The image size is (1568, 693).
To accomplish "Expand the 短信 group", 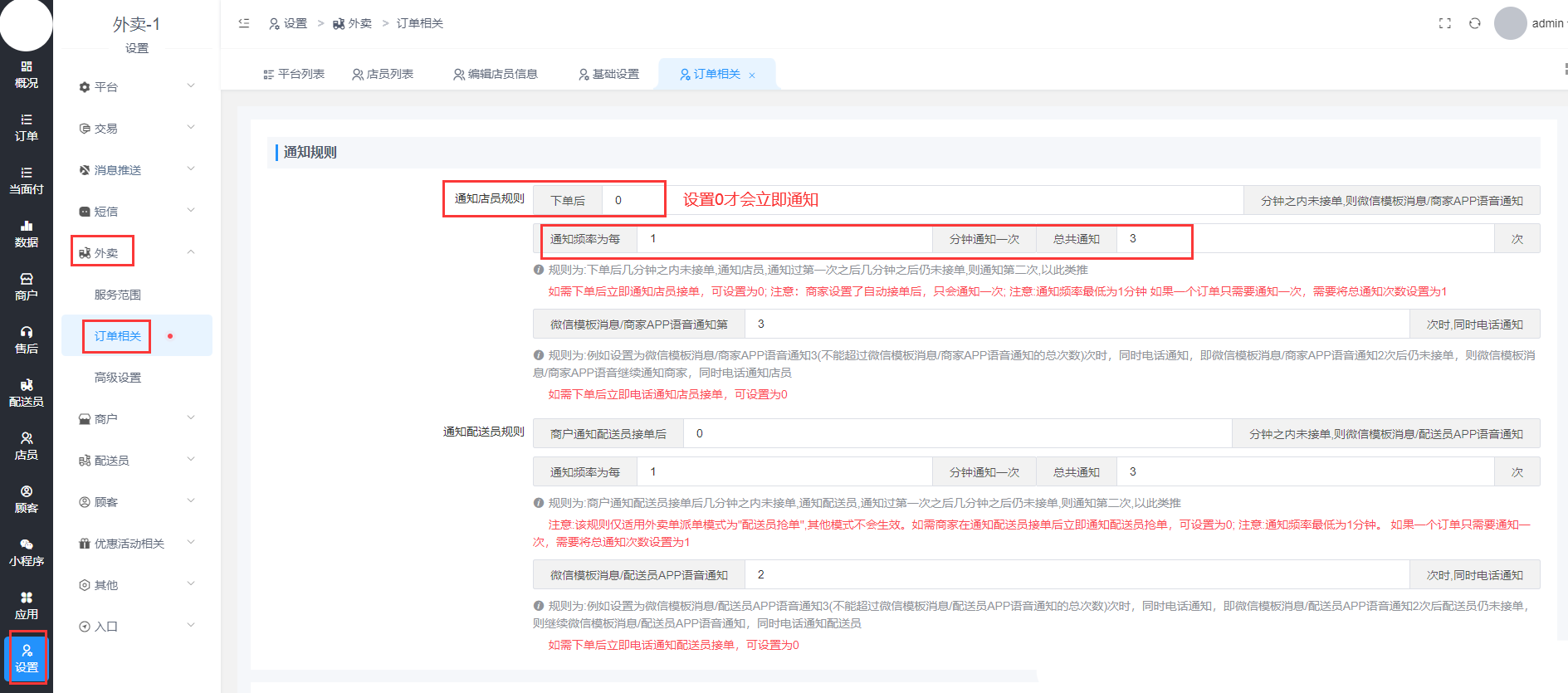I will click(x=137, y=211).
